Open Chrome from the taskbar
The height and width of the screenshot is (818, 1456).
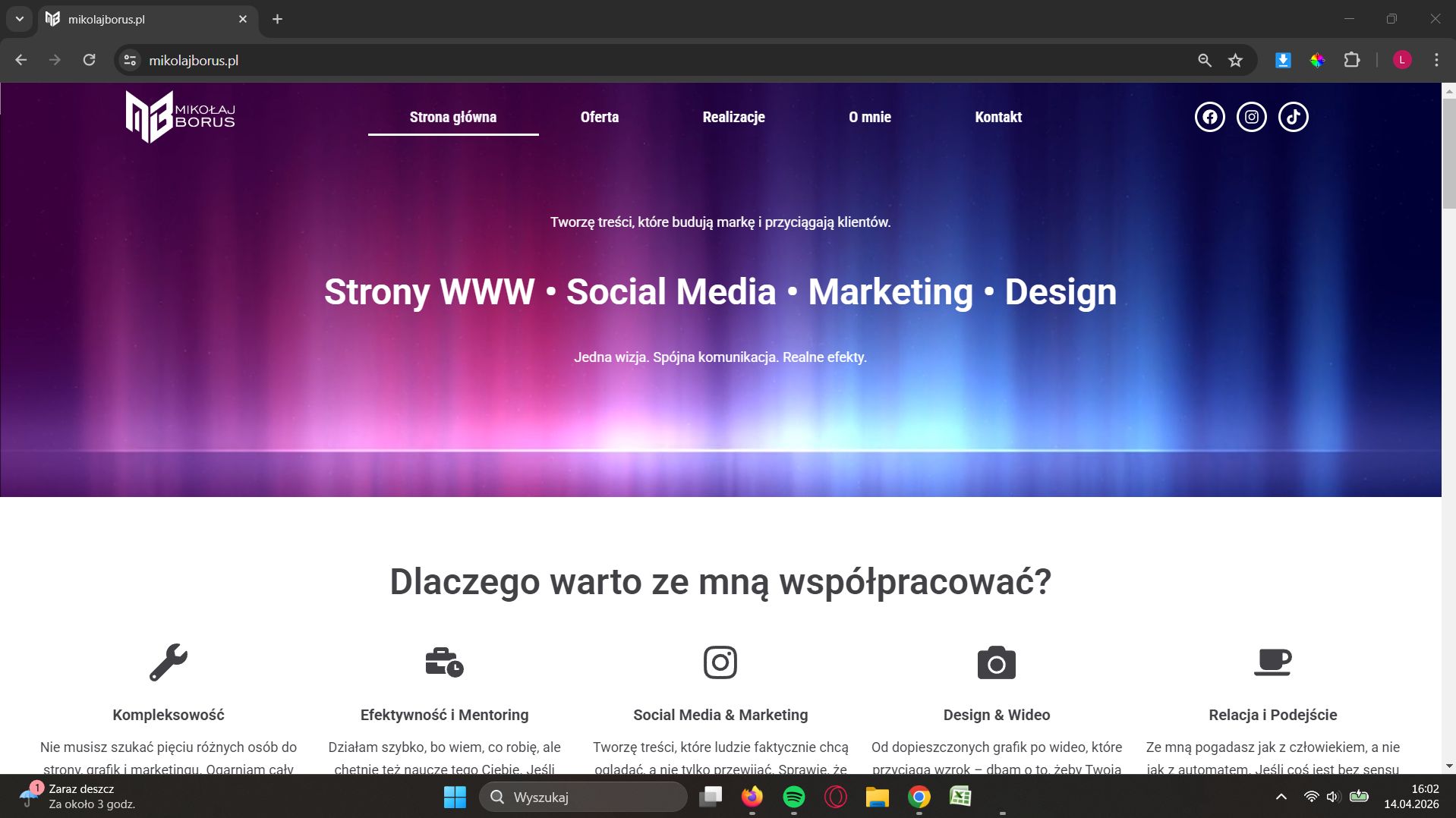[919, 797]
